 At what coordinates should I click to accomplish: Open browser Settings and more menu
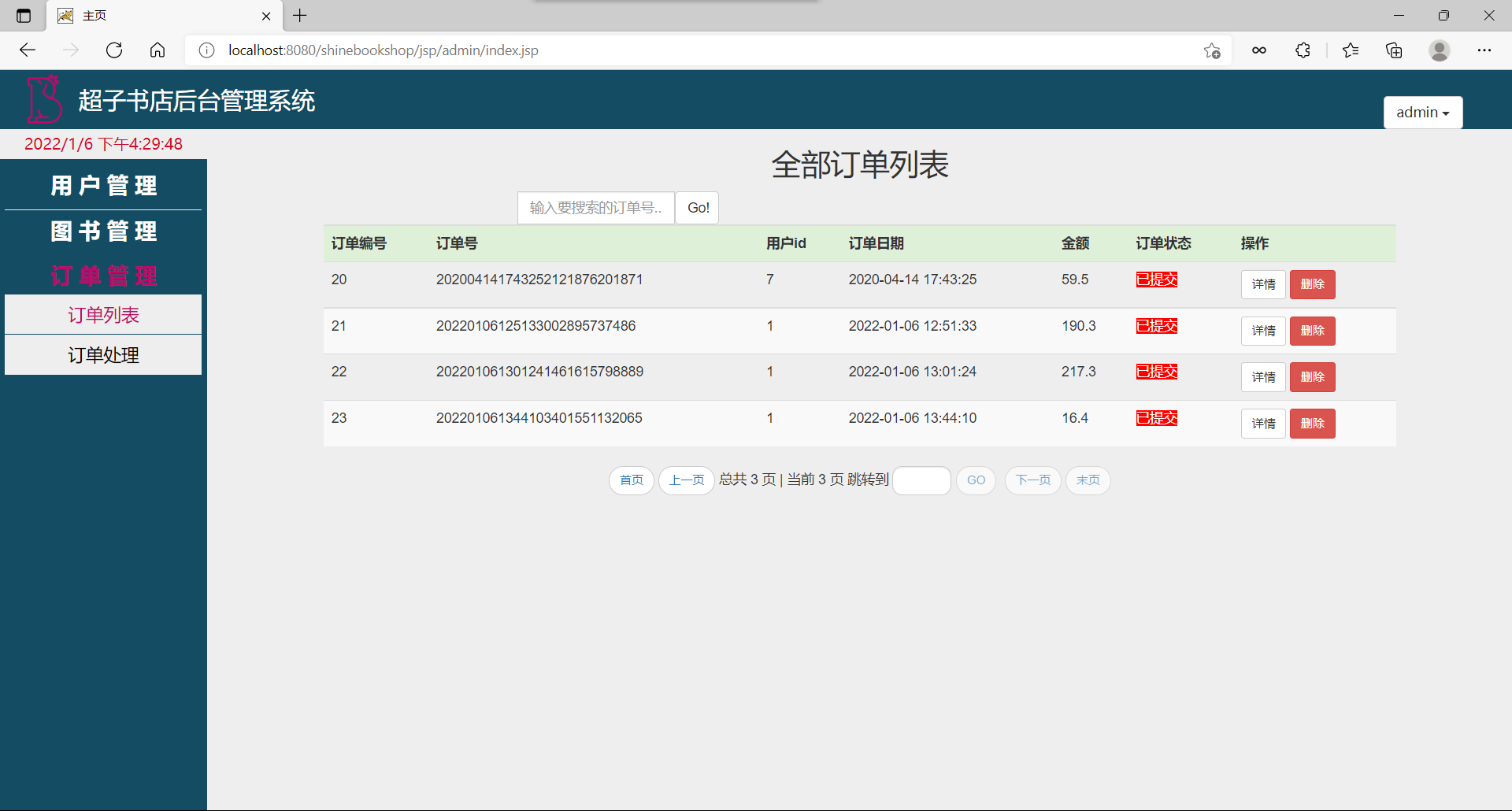tap(1484, 50)
